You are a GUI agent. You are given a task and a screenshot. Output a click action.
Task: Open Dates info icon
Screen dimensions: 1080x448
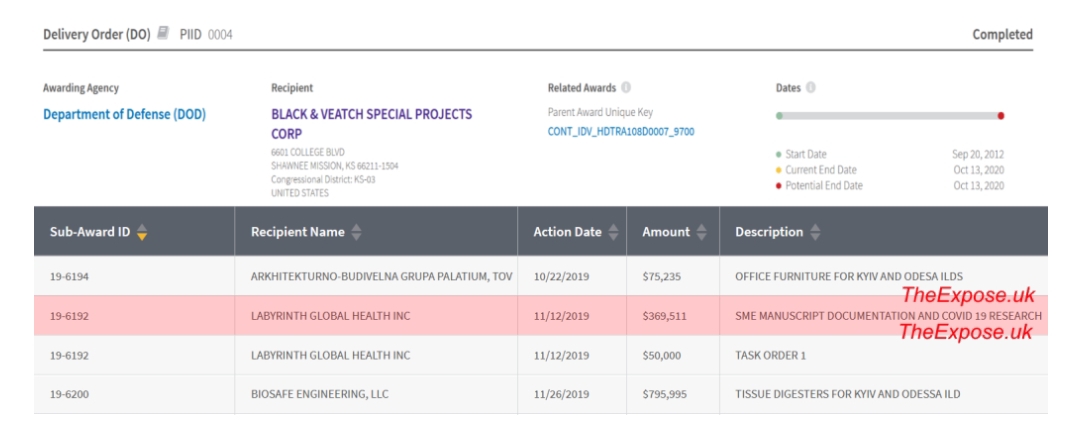point(811,88)
